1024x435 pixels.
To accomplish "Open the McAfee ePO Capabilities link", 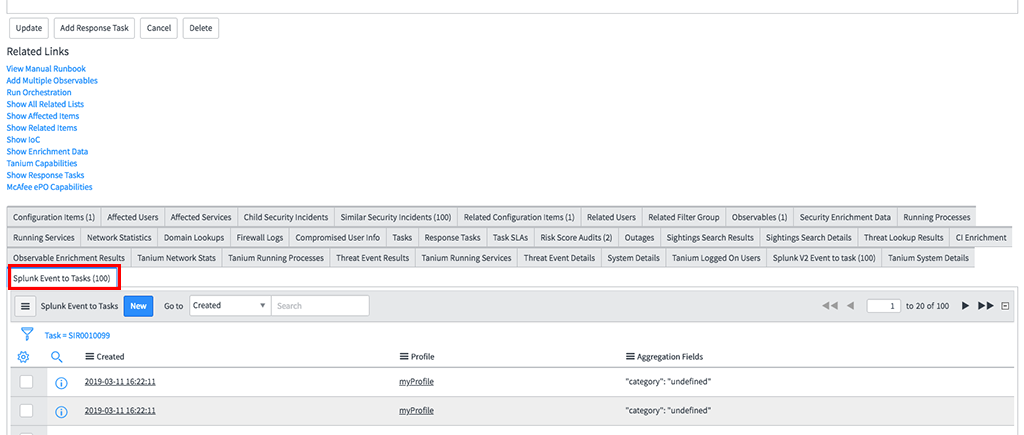I will tap(50, 187).
